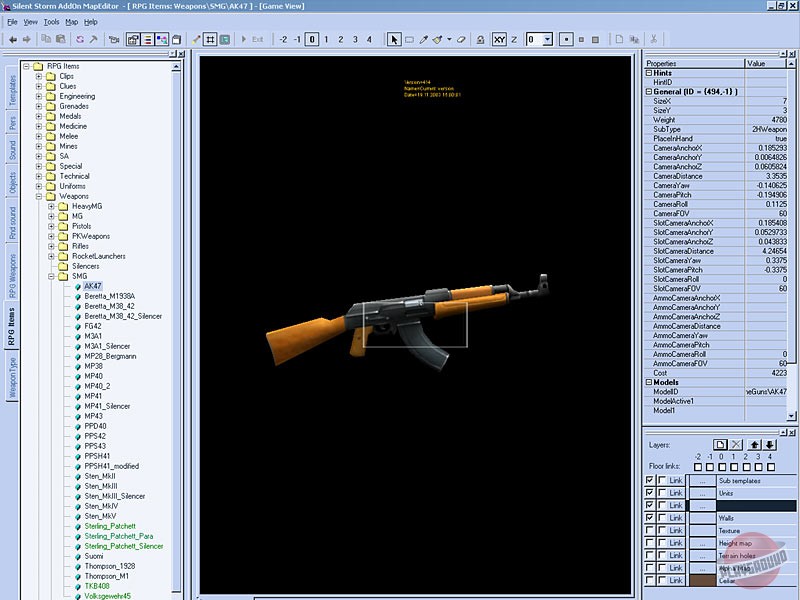Viewport: 800px width, 600px height.
Task: Click Link button for Units layer
Action: [x=675, y=493]
